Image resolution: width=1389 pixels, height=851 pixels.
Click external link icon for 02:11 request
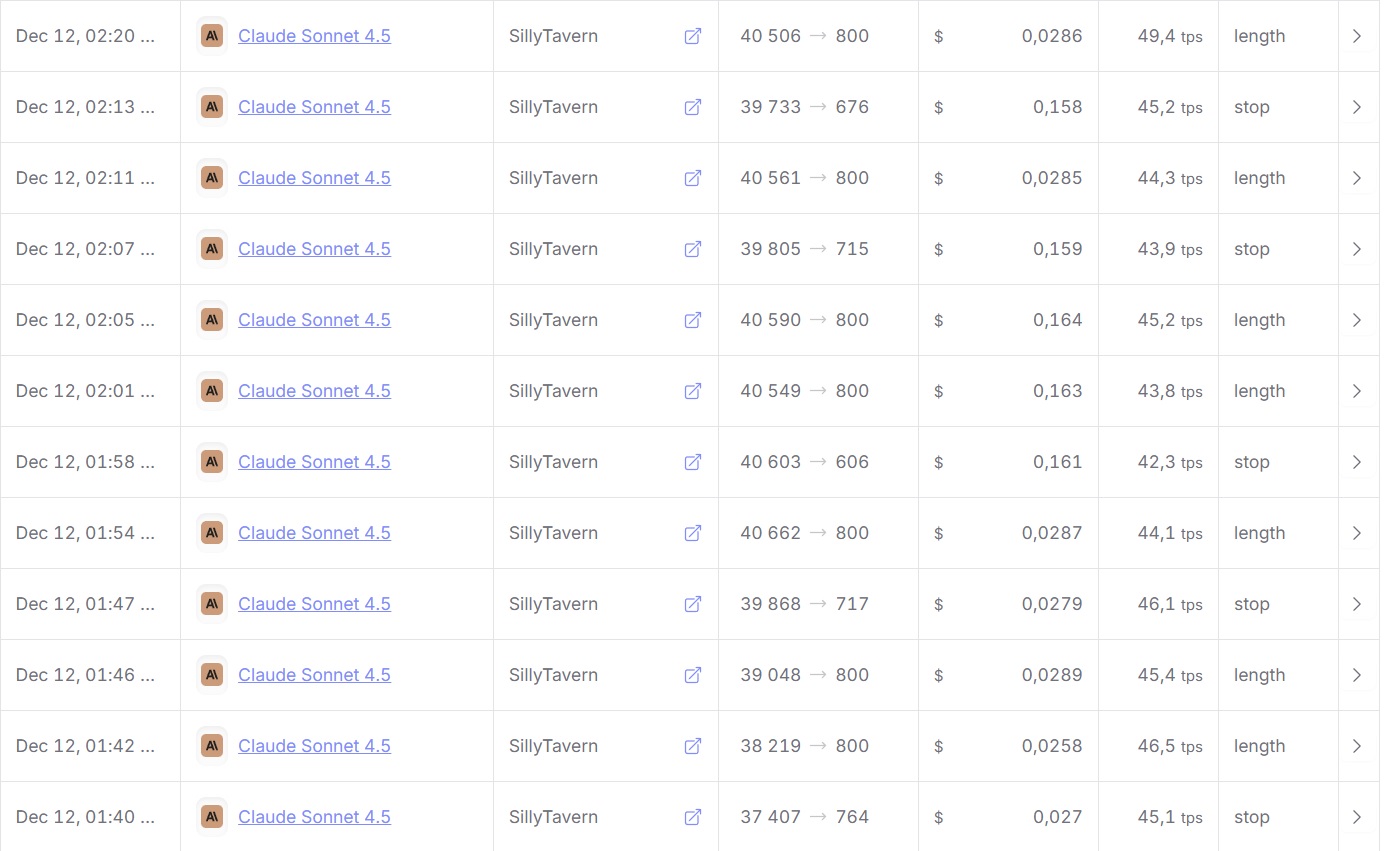click(692, 178)
